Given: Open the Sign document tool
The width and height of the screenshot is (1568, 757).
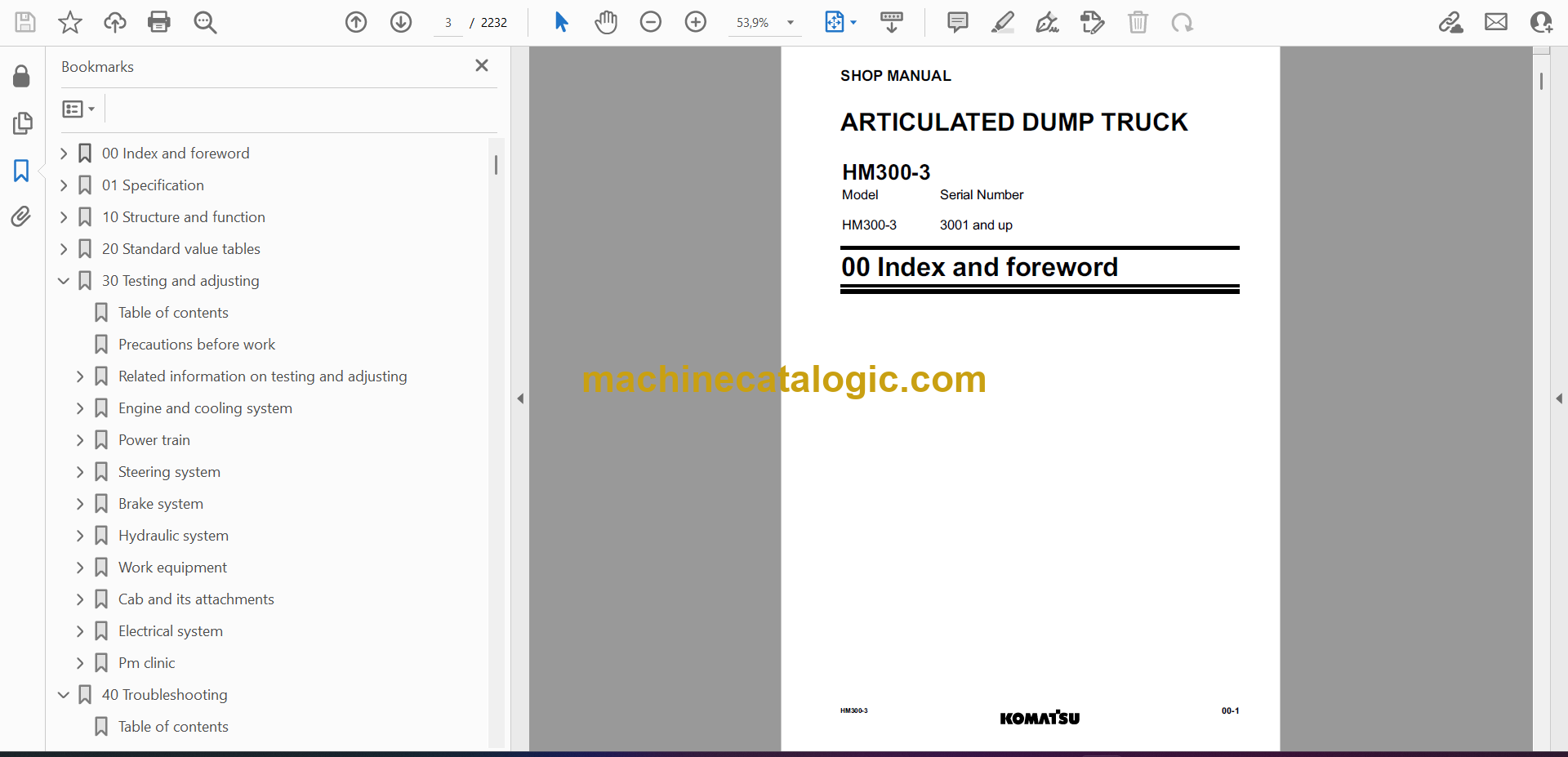Looking at the screenshot, I should click(1048, 22).
